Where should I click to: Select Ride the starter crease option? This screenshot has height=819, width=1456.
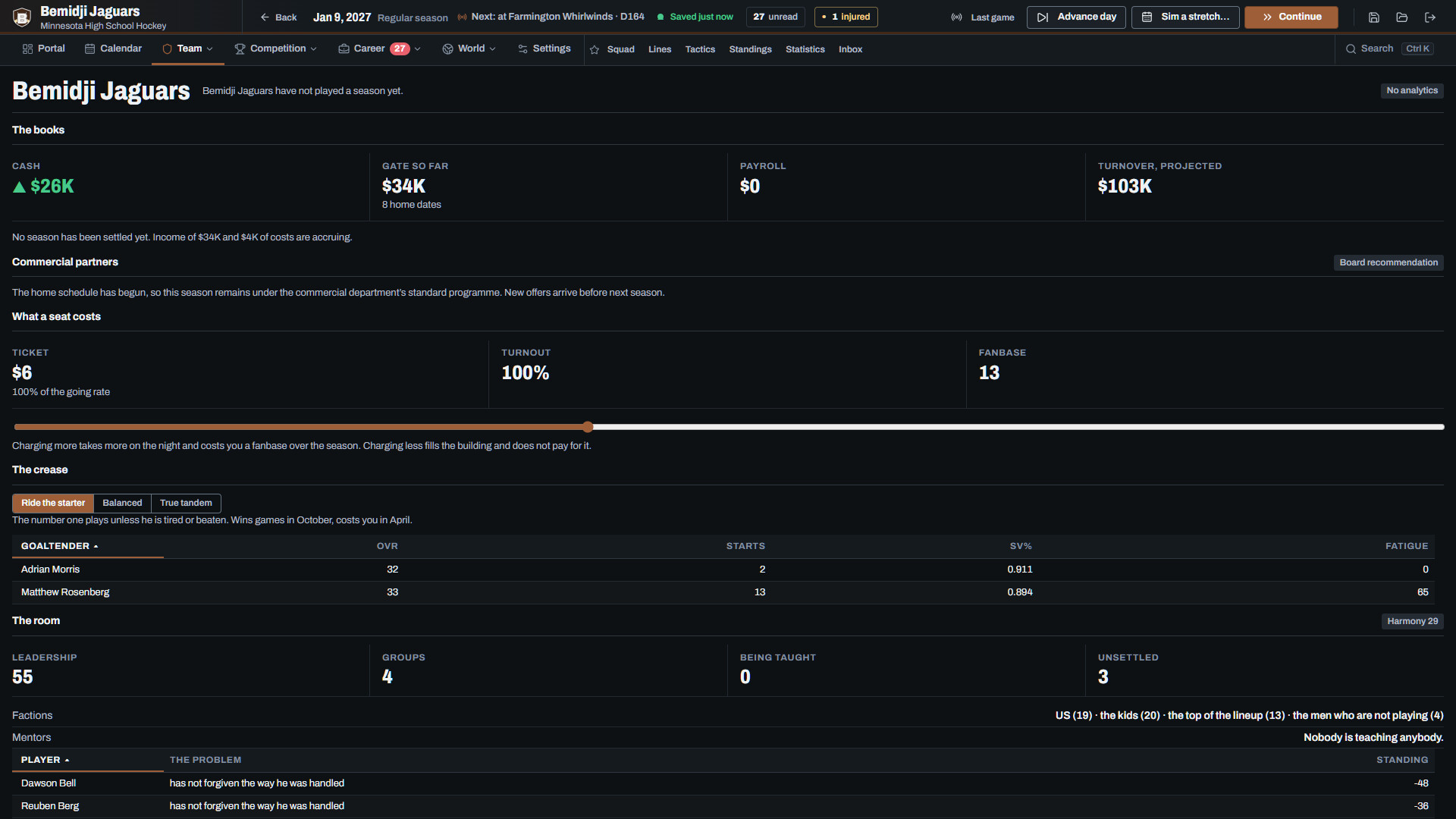(53, 503)
